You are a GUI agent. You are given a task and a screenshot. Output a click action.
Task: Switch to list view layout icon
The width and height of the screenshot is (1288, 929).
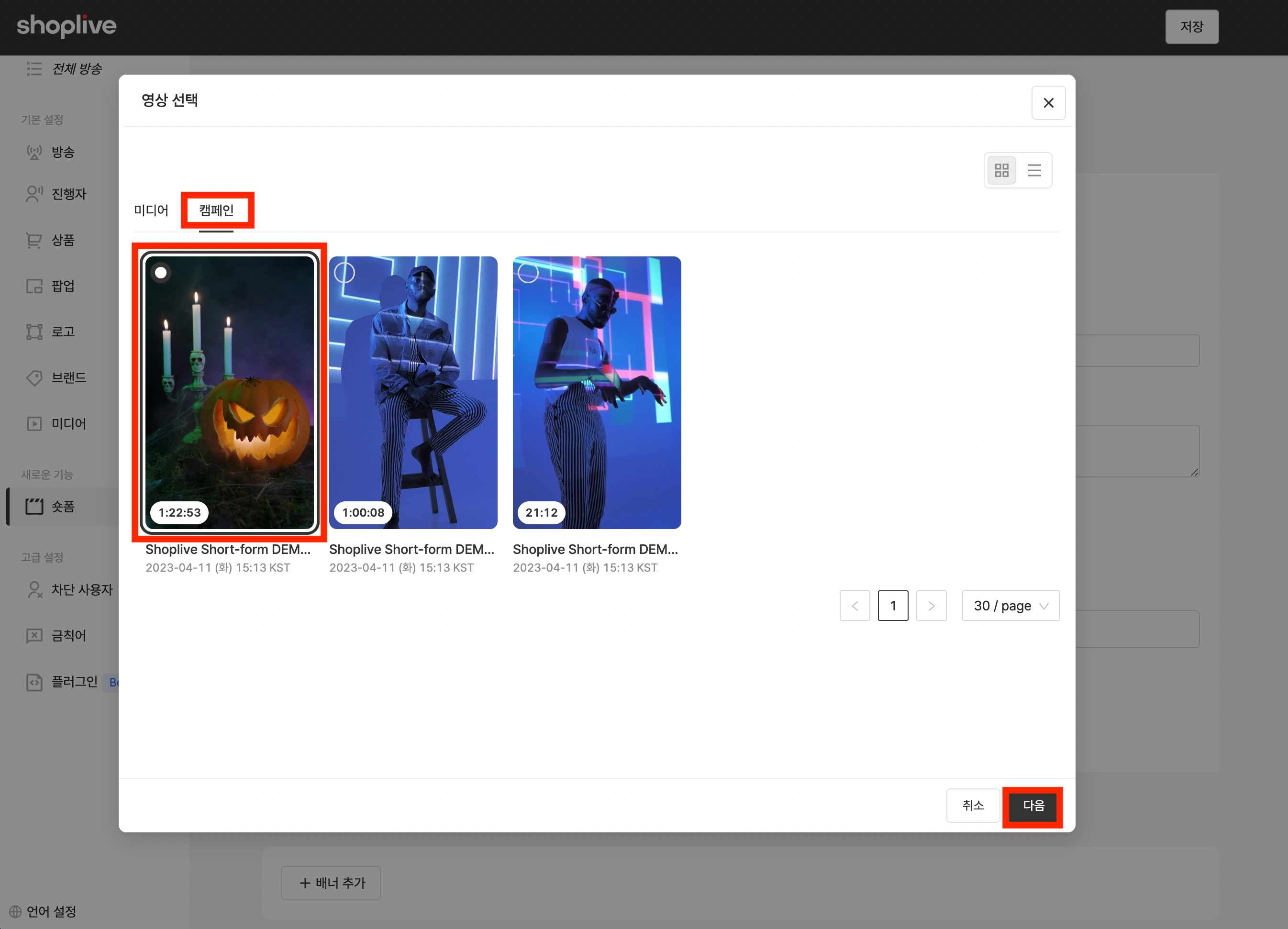(1034, 170)
